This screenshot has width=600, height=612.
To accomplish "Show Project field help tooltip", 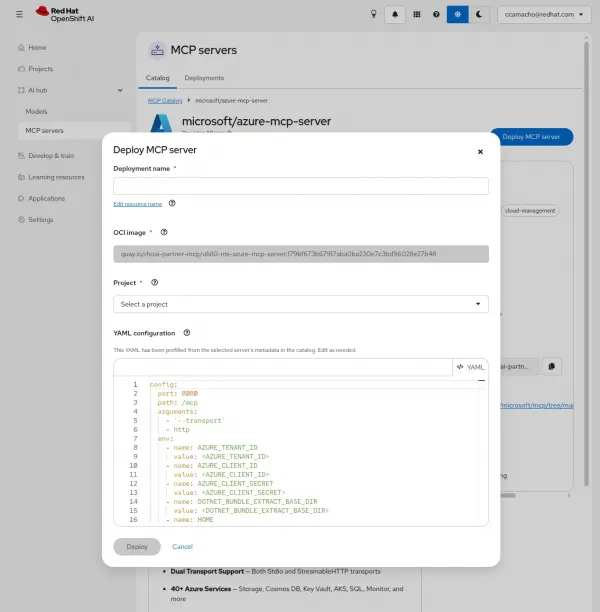I will point(155,283).
